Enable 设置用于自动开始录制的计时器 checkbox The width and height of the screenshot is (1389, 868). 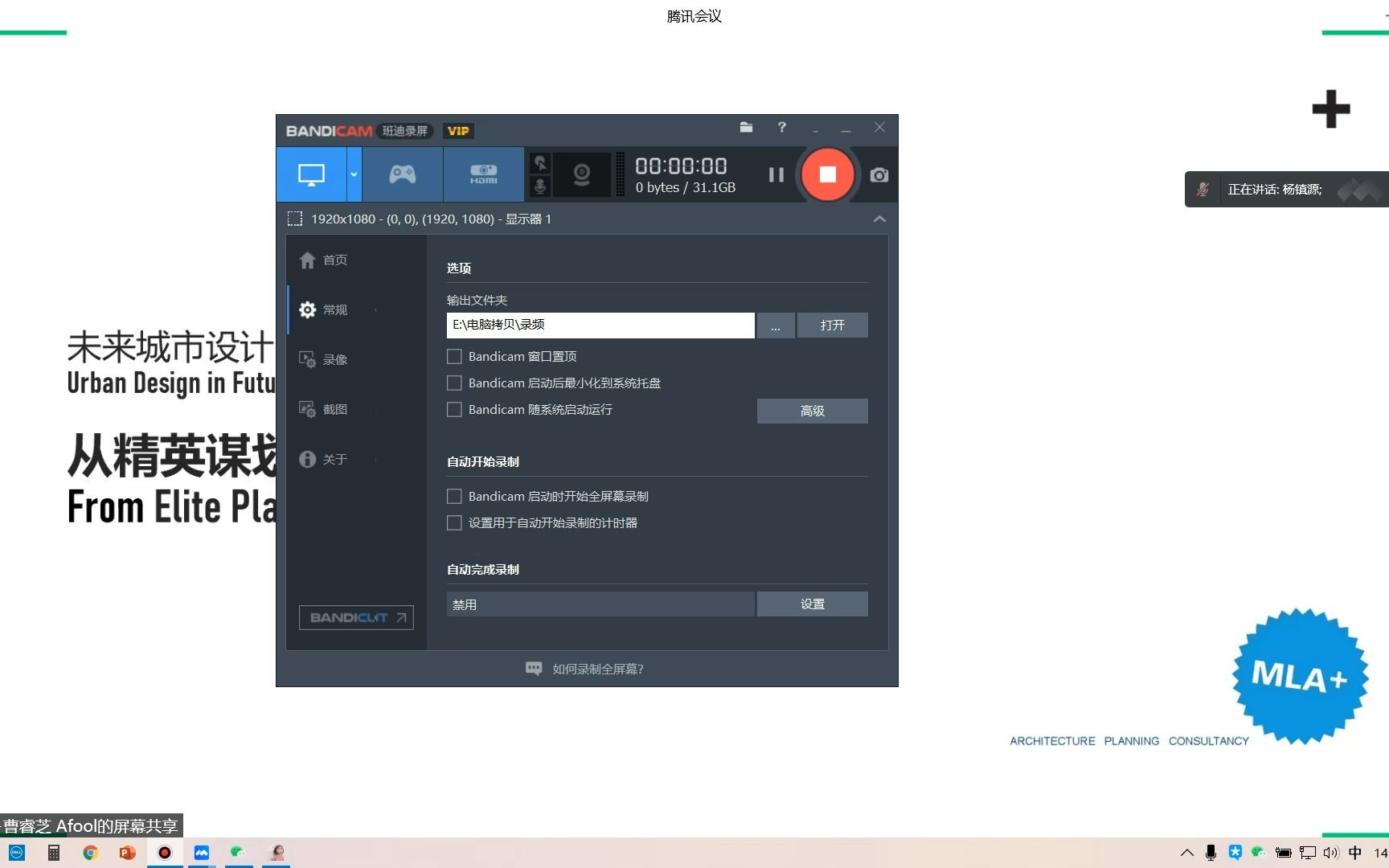(x=454, y=522)
